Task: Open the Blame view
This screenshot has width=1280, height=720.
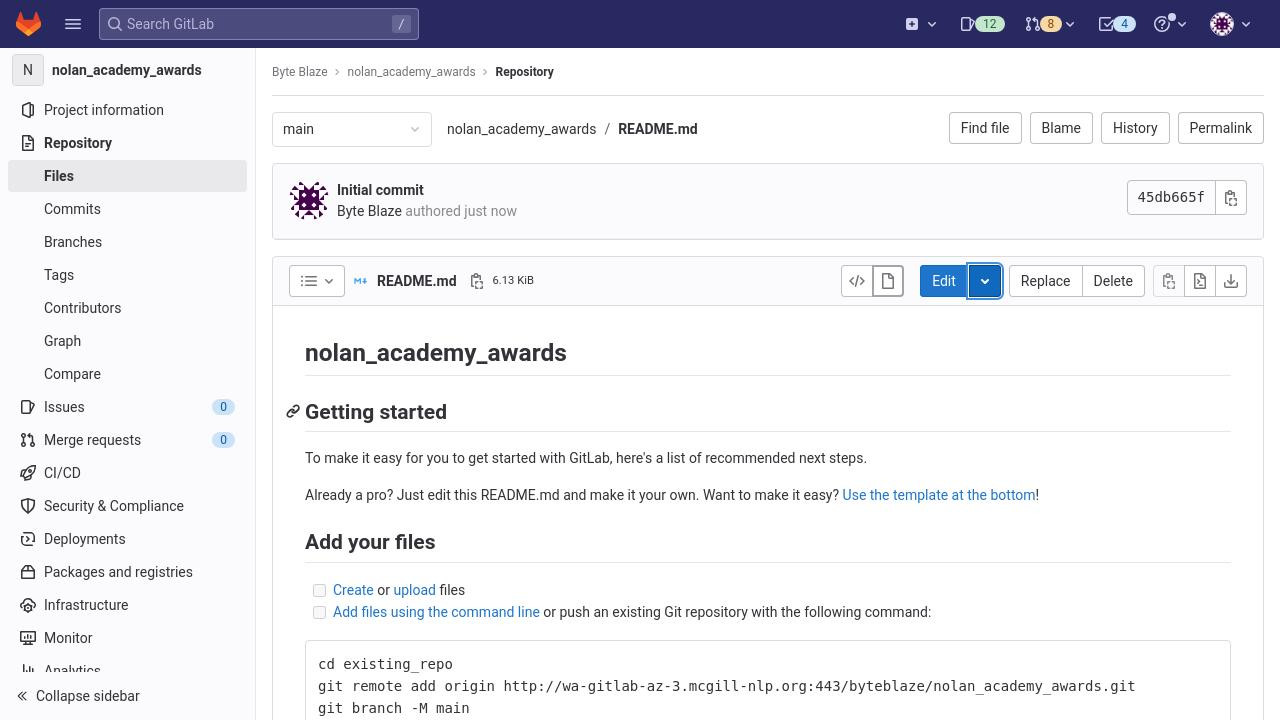Action: pos(1061,128)
